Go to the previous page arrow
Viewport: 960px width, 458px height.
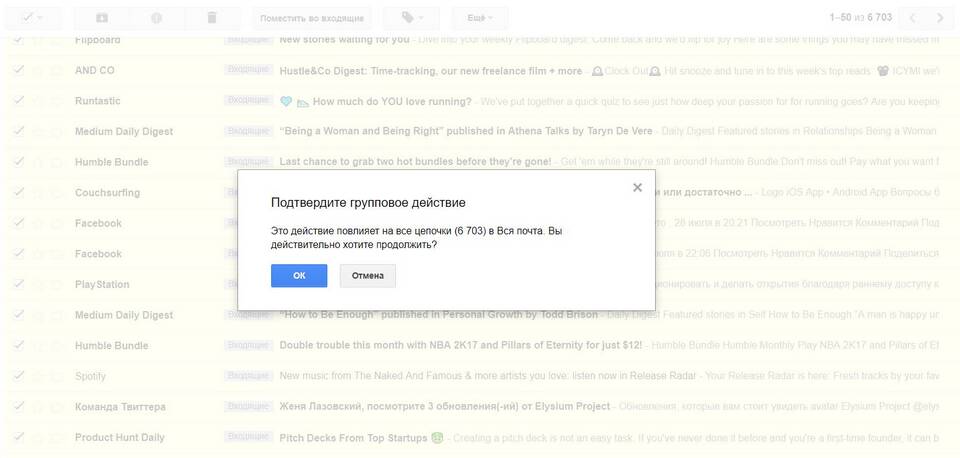(x=913, y=18)
